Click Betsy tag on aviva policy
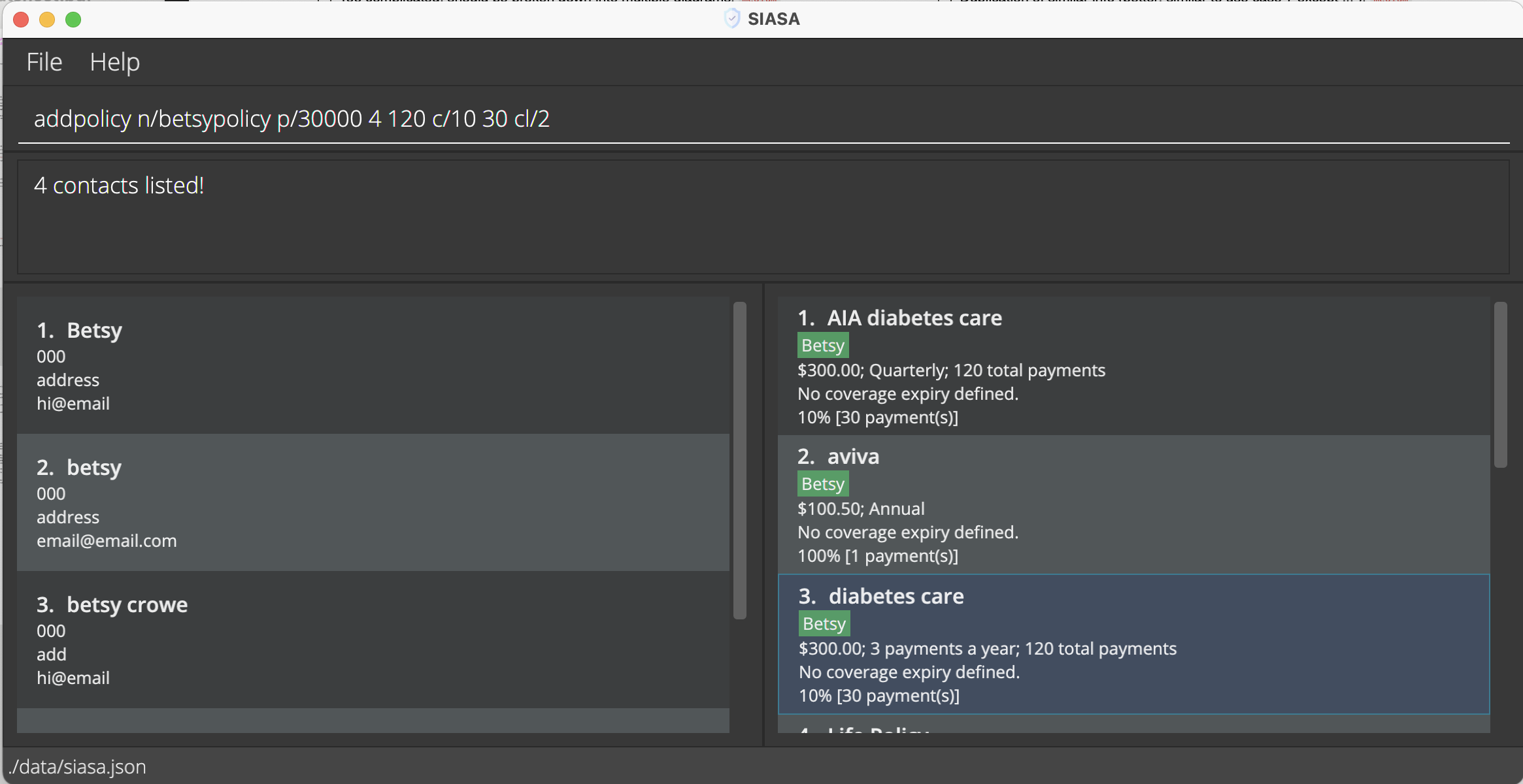Viewport: 1523px width, 784px height. (x=822, y=484)
